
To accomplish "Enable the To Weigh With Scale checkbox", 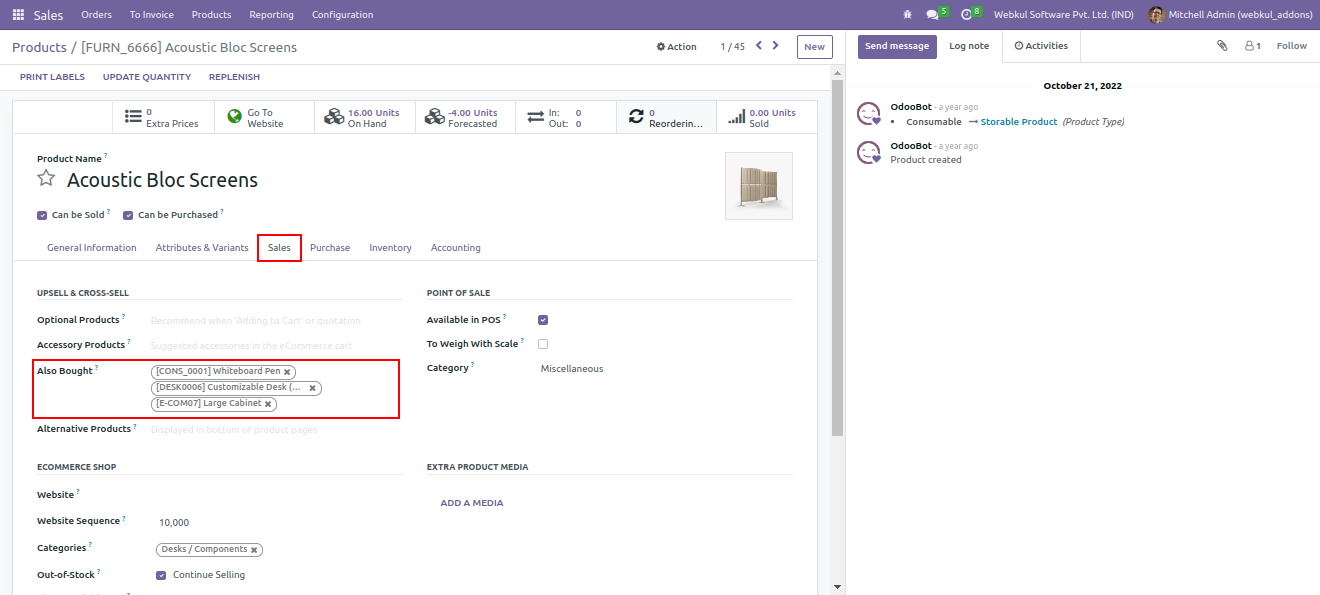I will [x=543, y=344].
